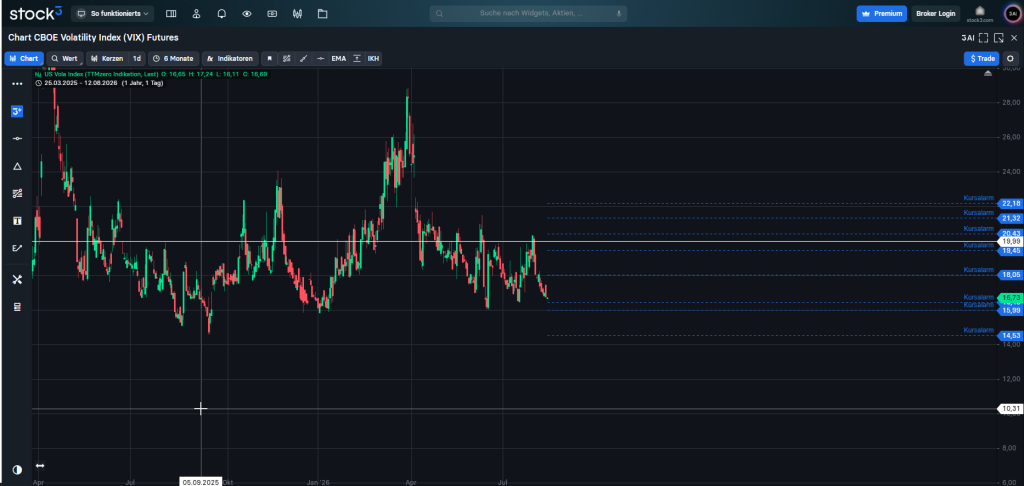Open the Wert search dropdown

pyautogui.click(x=64, y=58)
